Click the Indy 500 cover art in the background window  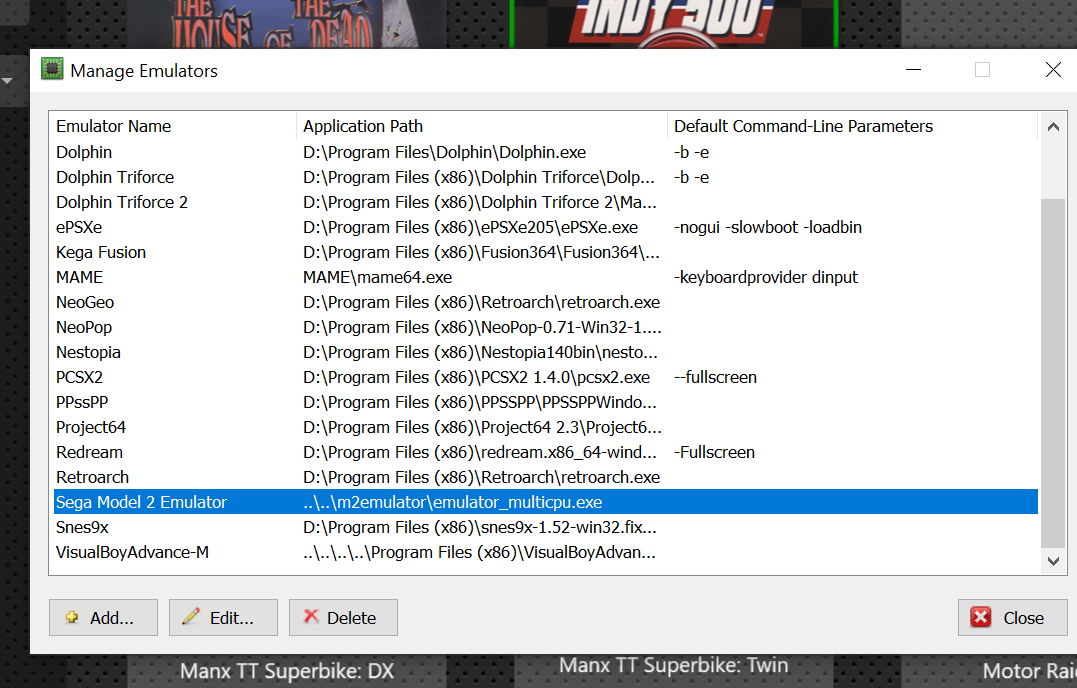click(673, 24)
